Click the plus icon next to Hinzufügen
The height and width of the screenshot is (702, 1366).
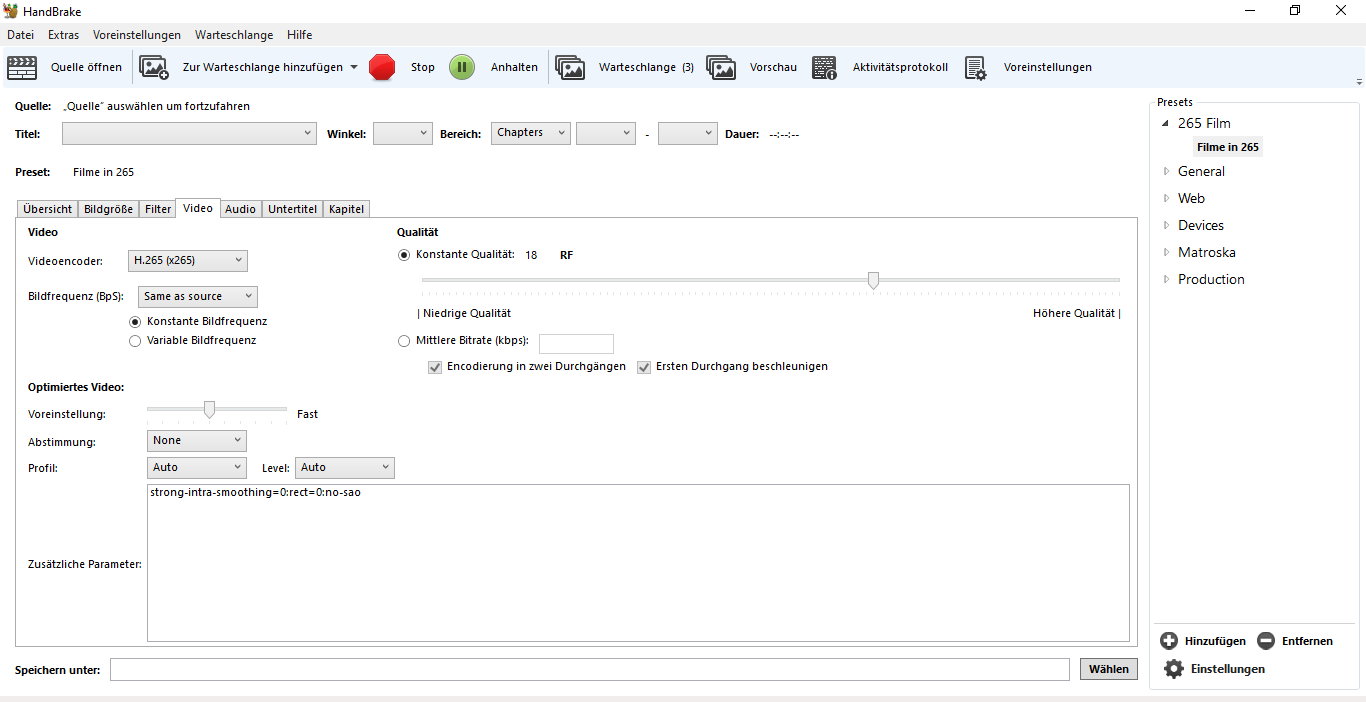pyautogui.click(x=1169, y=641)
